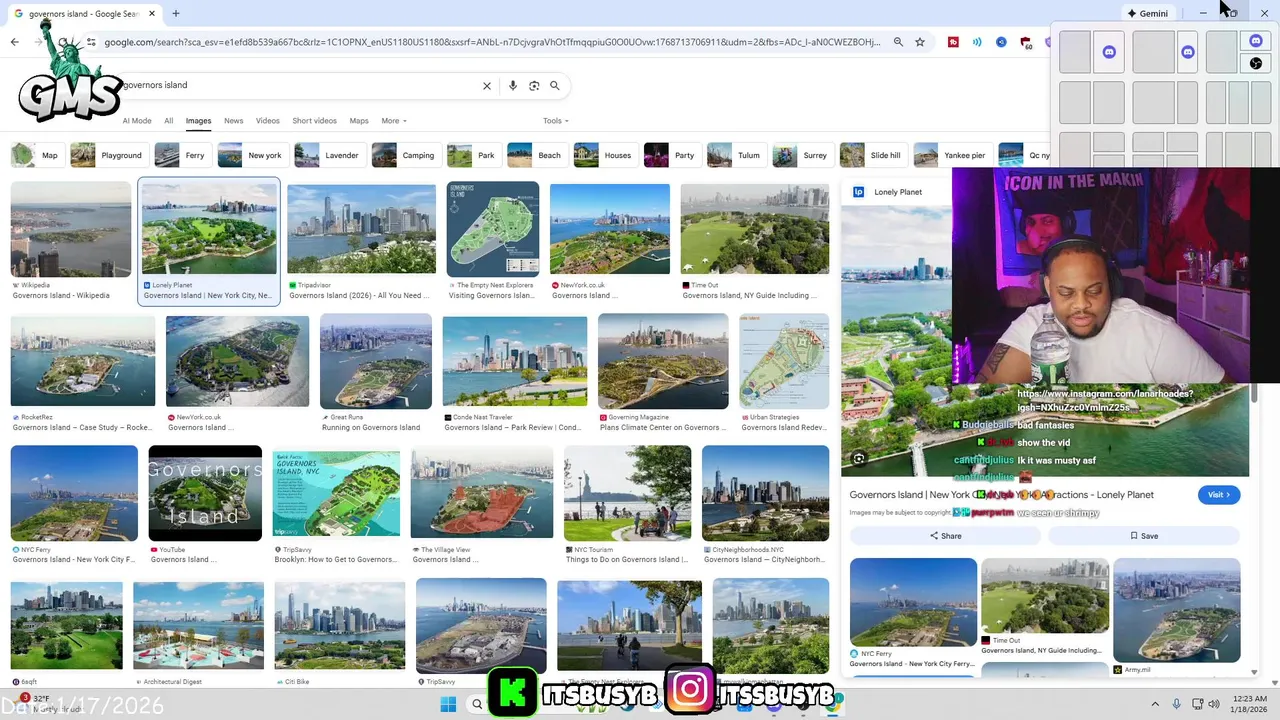
Task: Filter images by Slide hill chip
Action: tap(872, 155)
